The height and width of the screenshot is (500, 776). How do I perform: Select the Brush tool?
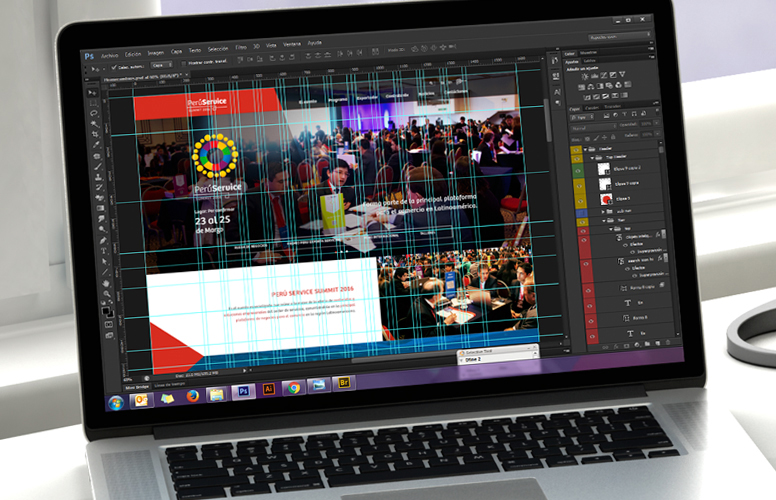click(98, 166)
